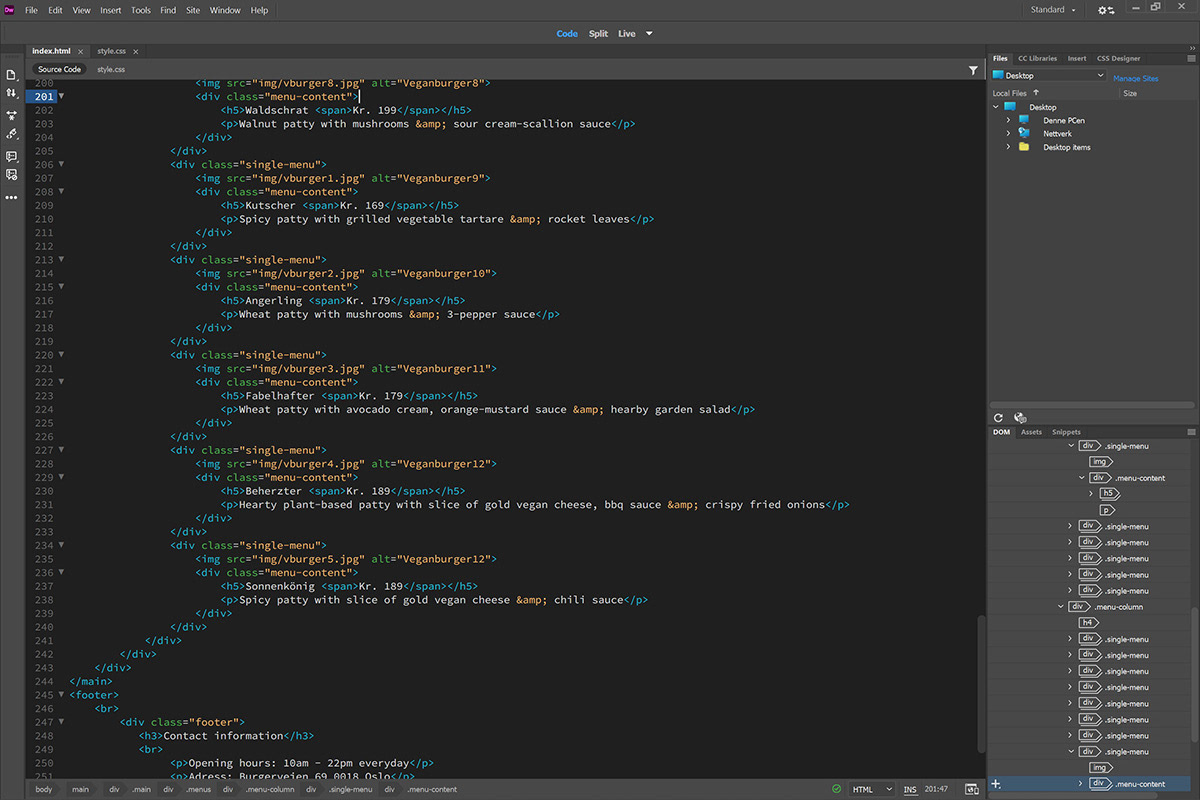Switch to Split view
Viewport: 1200px width, 800px height.
[x=598, y=34]
